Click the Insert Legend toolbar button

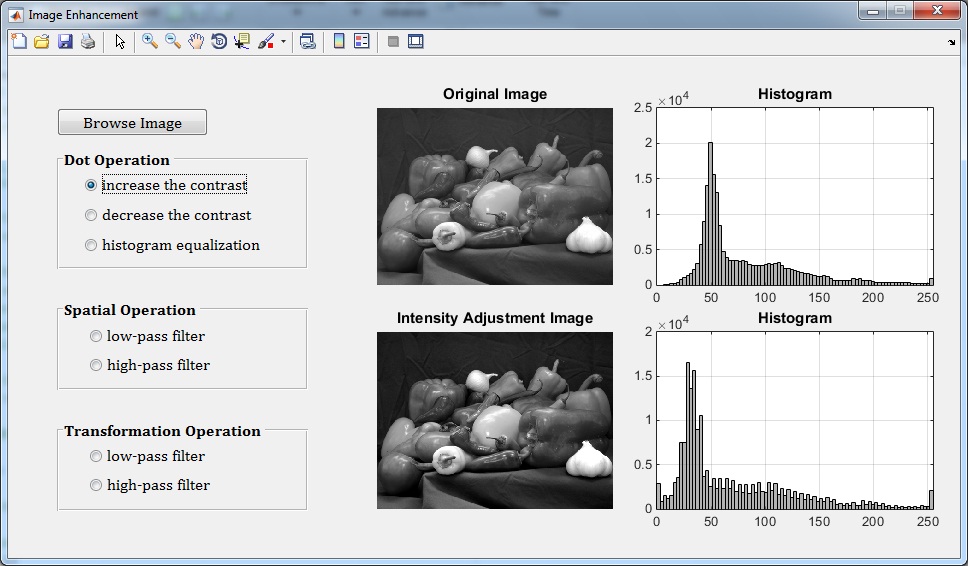(x=362, y=42)
